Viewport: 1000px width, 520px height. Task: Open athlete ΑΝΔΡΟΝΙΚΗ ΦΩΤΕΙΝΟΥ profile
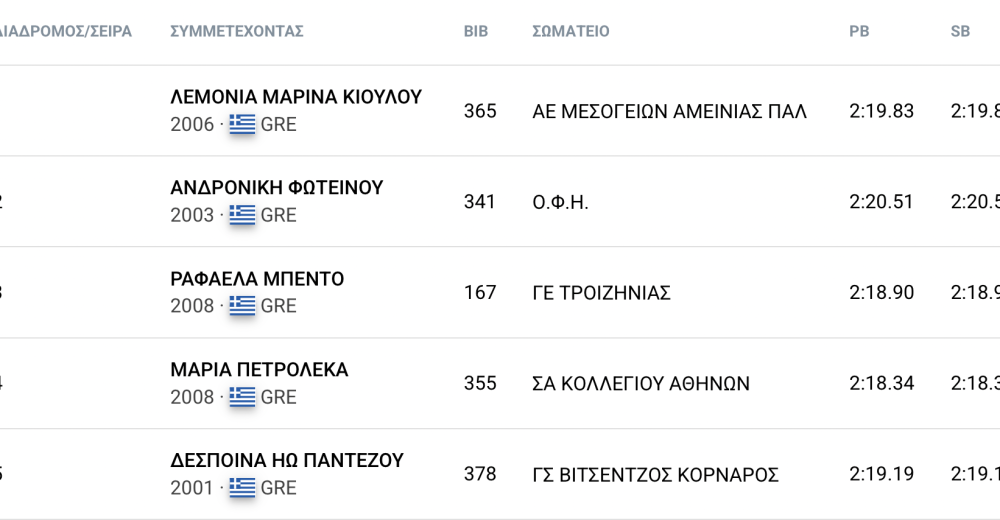277,188
